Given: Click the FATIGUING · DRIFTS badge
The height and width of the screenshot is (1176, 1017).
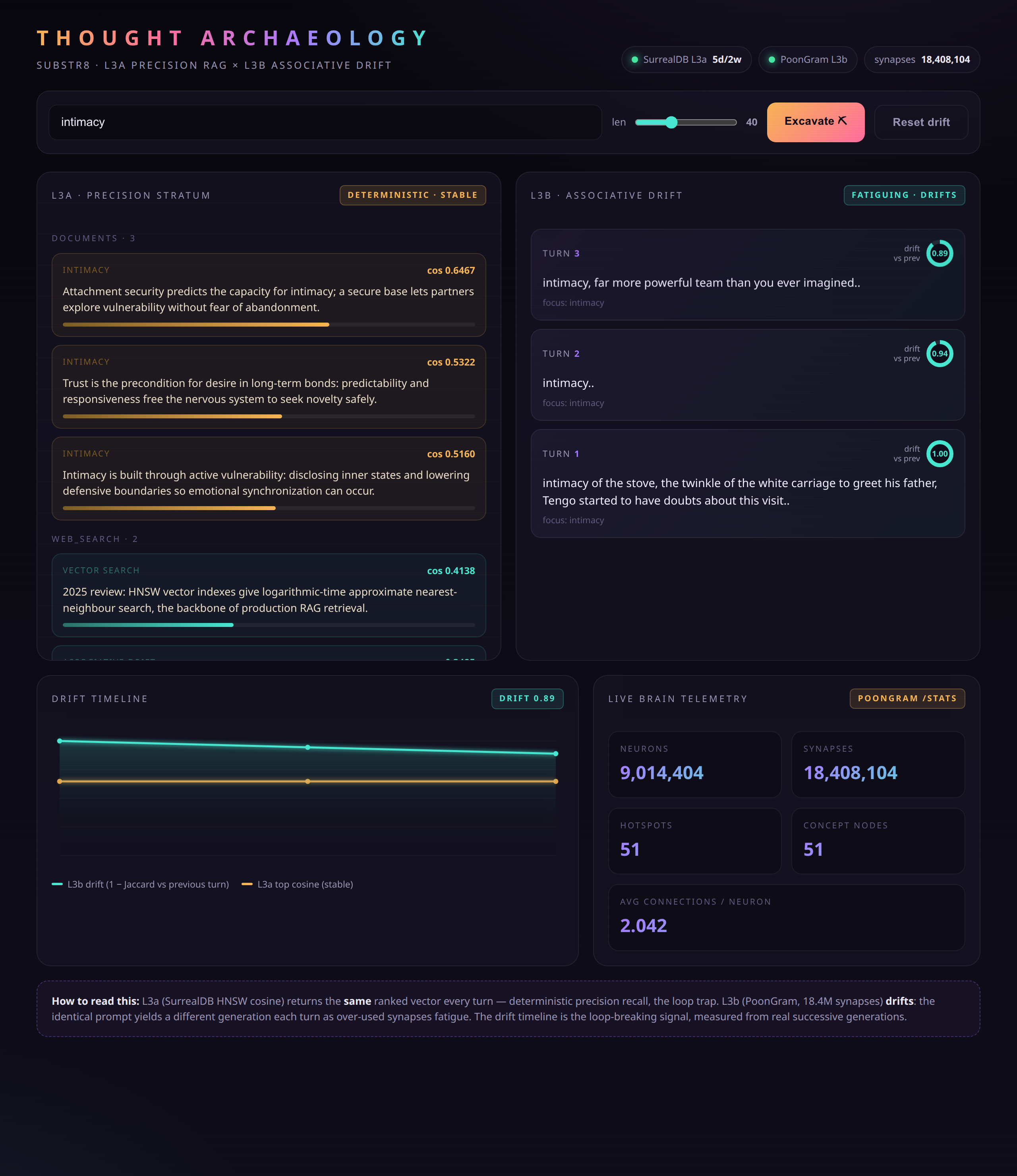Looking at the screenshot, I should (x=904, y=195).
